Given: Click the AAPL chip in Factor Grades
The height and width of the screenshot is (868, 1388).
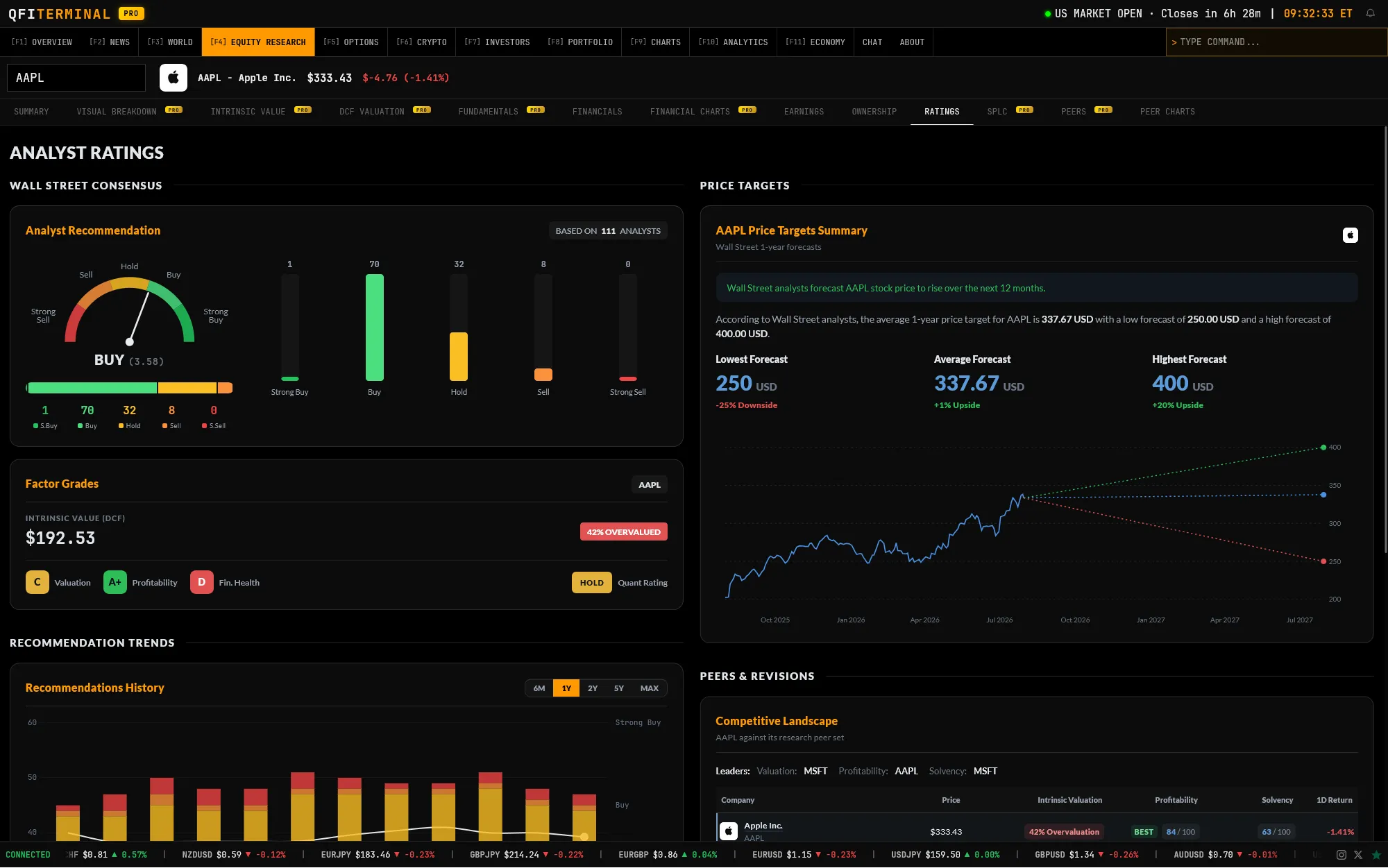Looking at the screenshot, I should click(x=650, y=485).
